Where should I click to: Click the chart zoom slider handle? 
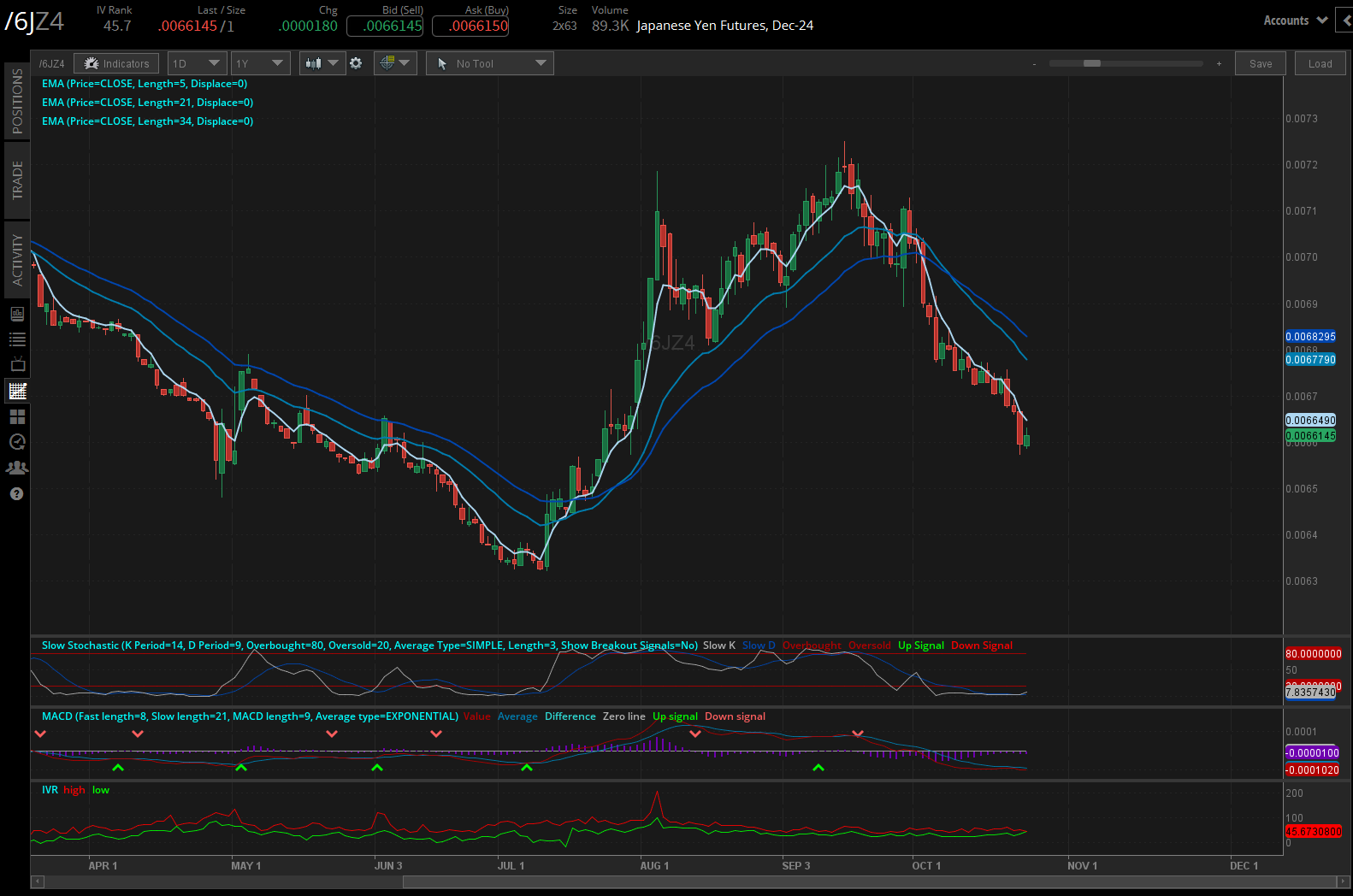pyautogui.click(x=1091, y=63)
